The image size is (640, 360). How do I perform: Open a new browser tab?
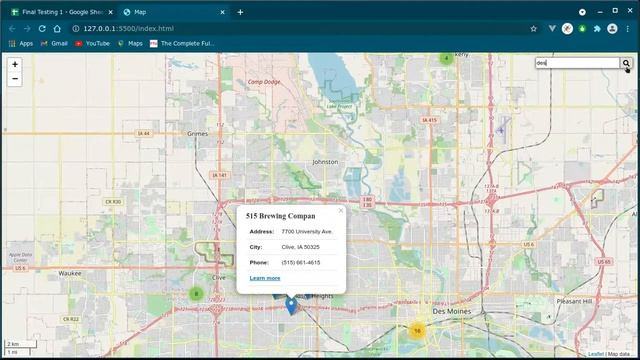tap(240, 12)
